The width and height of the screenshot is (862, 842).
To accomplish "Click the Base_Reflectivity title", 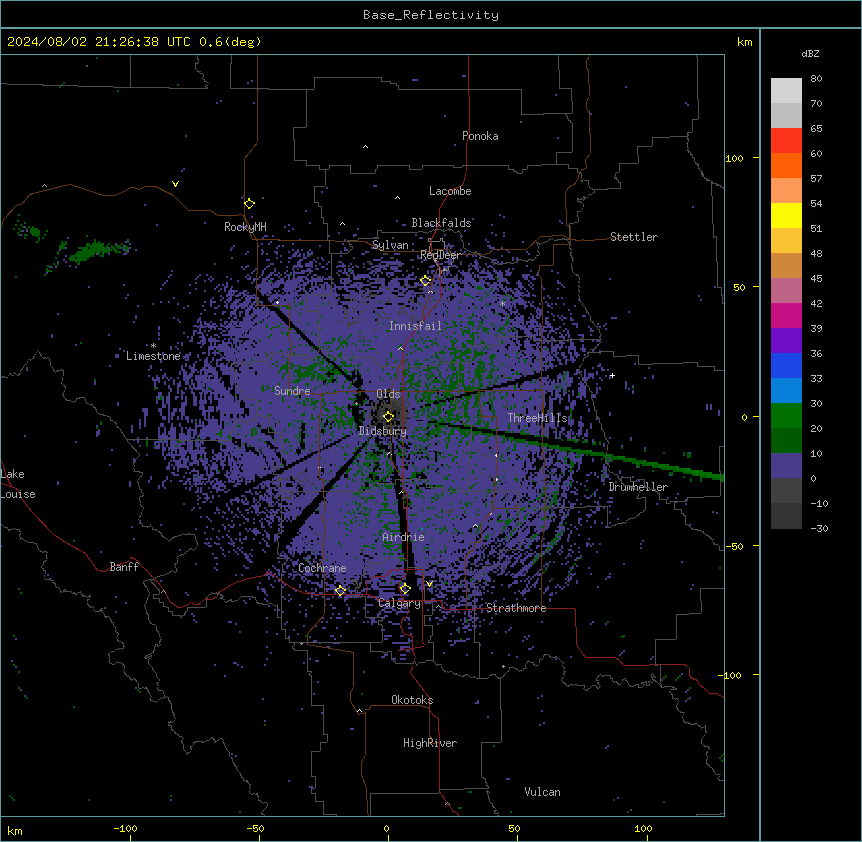I will coord(431,15).
